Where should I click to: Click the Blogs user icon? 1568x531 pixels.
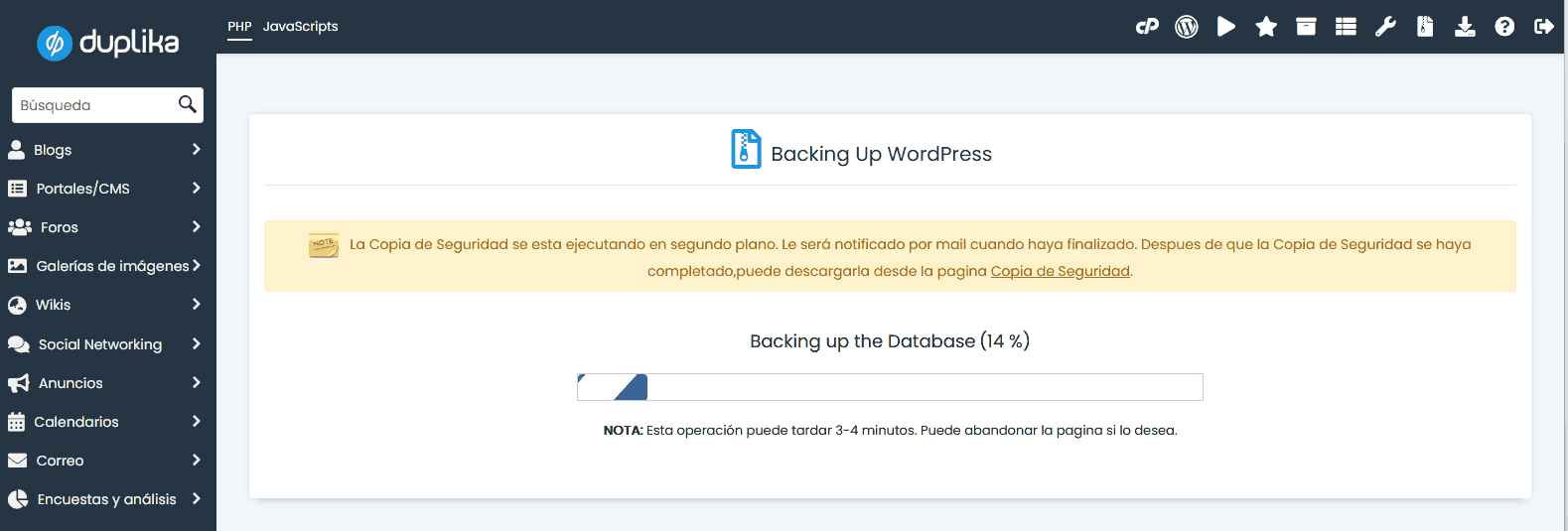pyautogui.click(x=16, y=150)
